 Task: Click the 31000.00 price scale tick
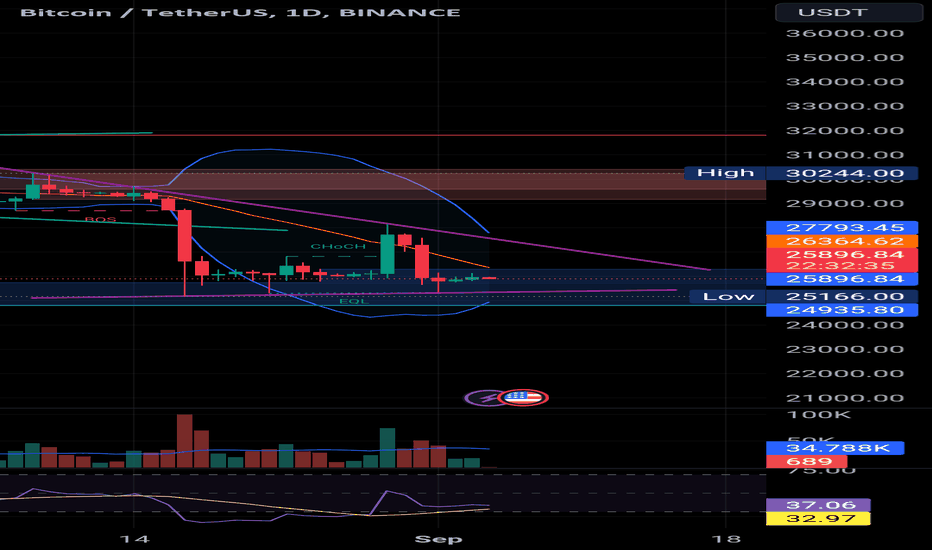point(845,155)
